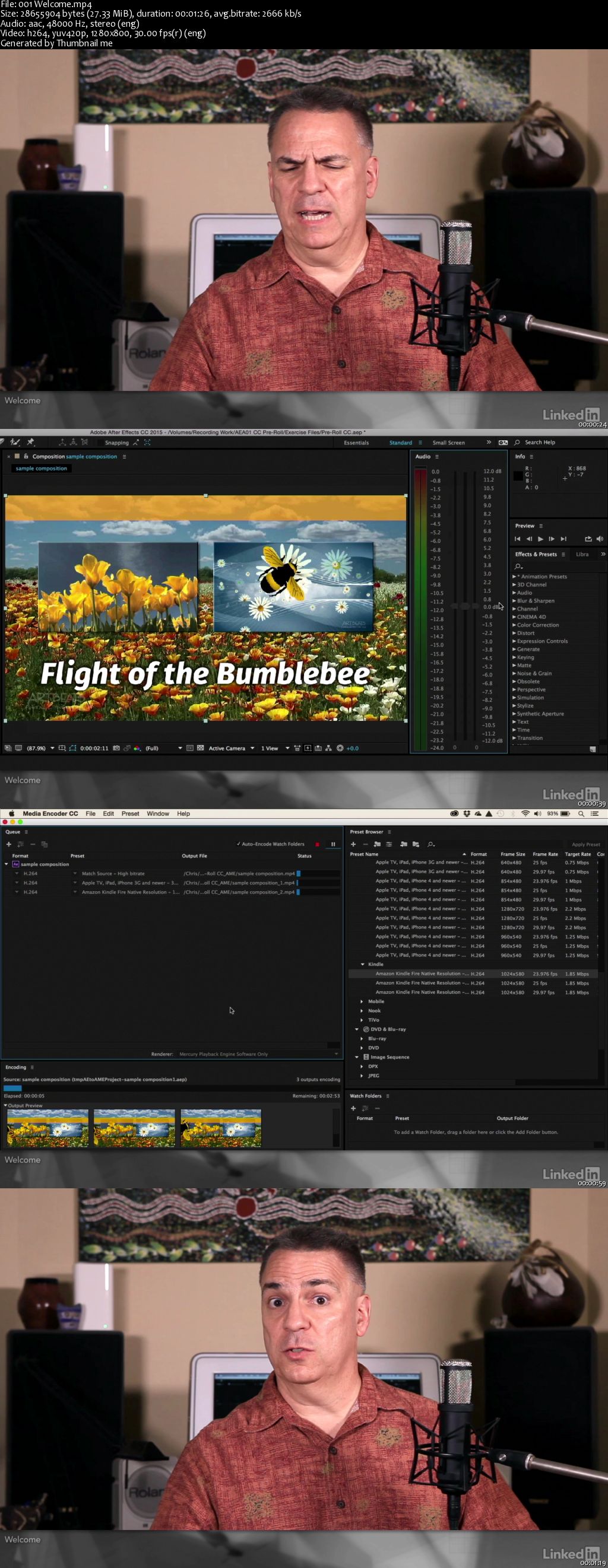Click the volume icon in macOS menu bar
Viewport: 608px width, 1568px height.
(x=537, y=813)
